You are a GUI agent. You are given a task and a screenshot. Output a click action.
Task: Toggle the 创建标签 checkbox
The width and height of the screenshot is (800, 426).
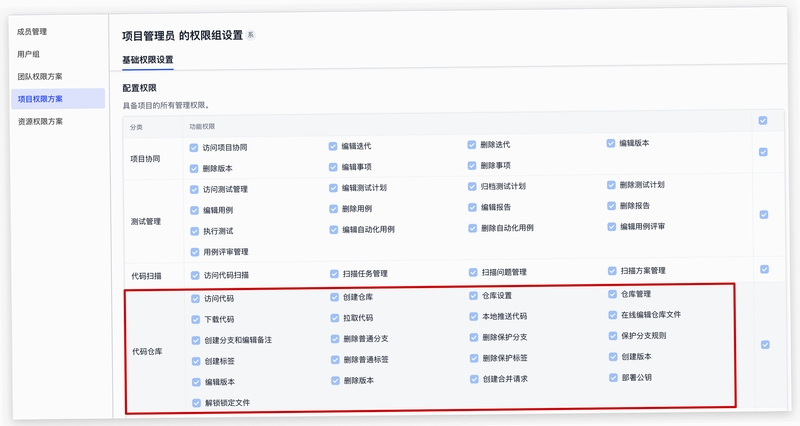click(196, 362)
